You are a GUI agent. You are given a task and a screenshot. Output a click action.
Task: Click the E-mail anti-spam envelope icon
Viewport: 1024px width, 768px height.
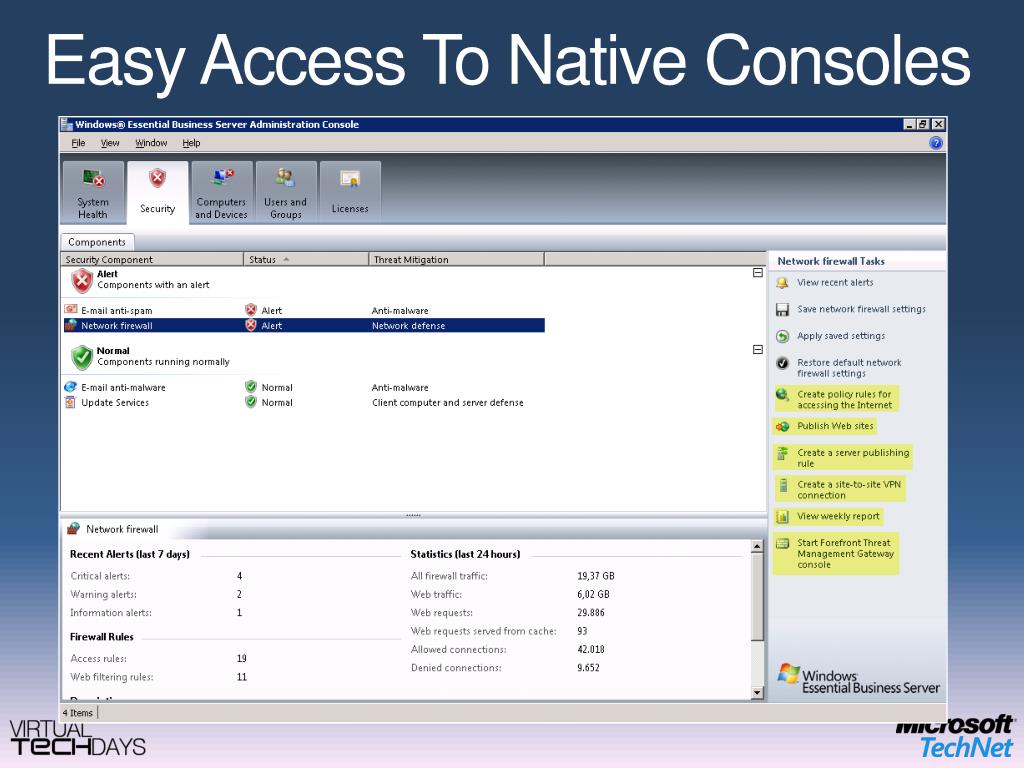click(71, 310)
